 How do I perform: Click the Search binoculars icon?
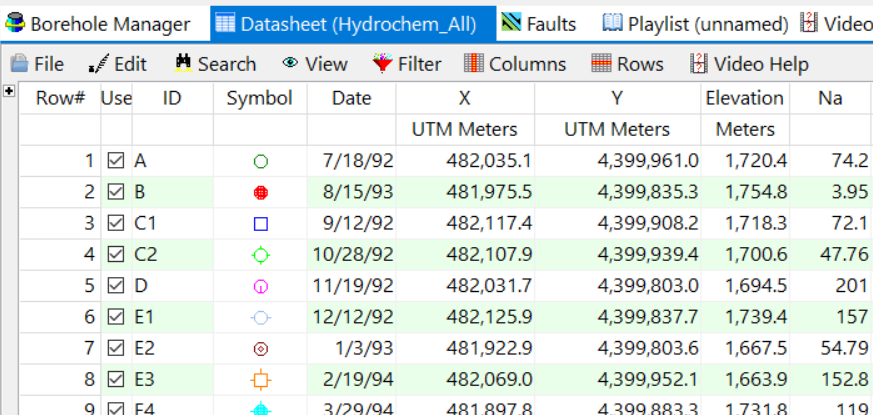[183, 64]
